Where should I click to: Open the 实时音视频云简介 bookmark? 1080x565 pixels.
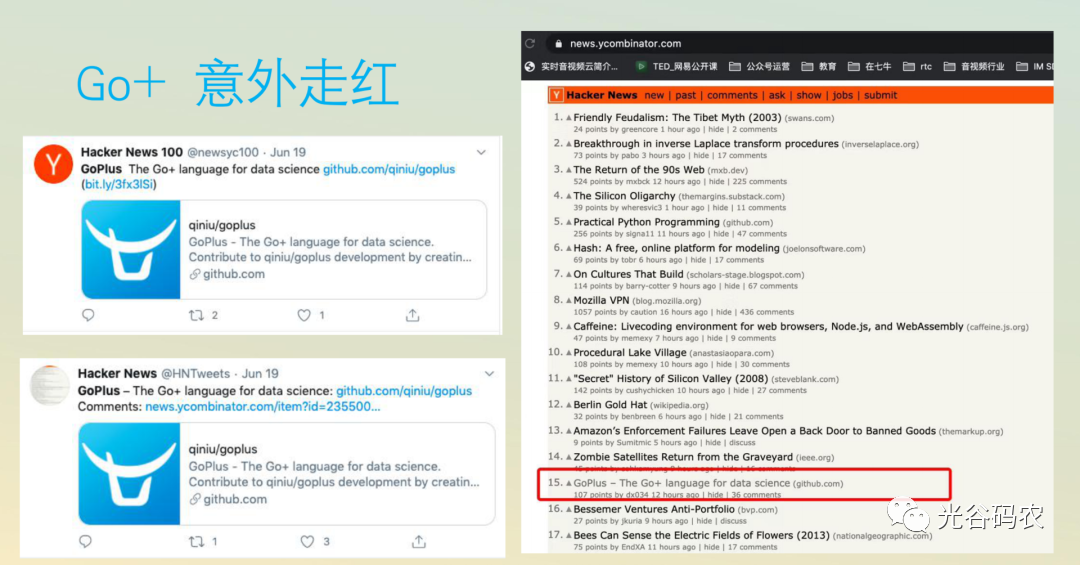[x=572, y=67]
